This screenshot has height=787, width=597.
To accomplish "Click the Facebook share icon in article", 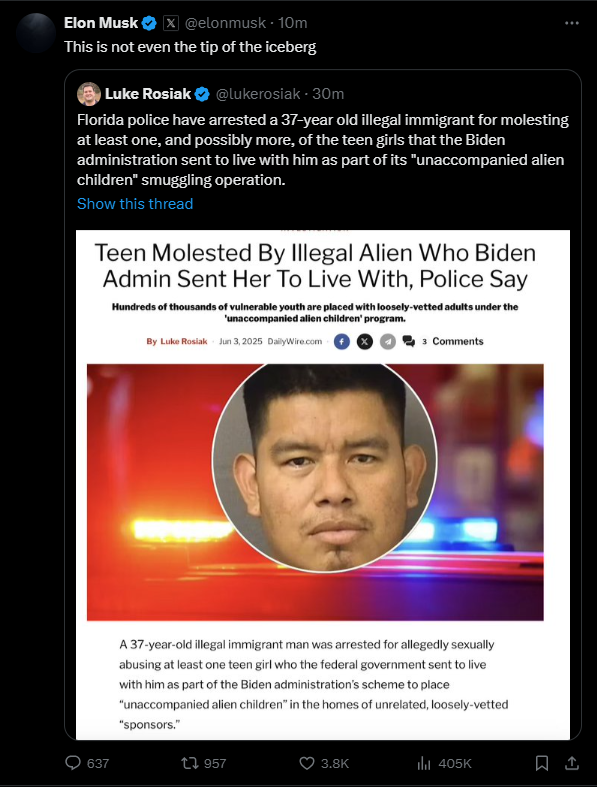I will coord(341,342).
